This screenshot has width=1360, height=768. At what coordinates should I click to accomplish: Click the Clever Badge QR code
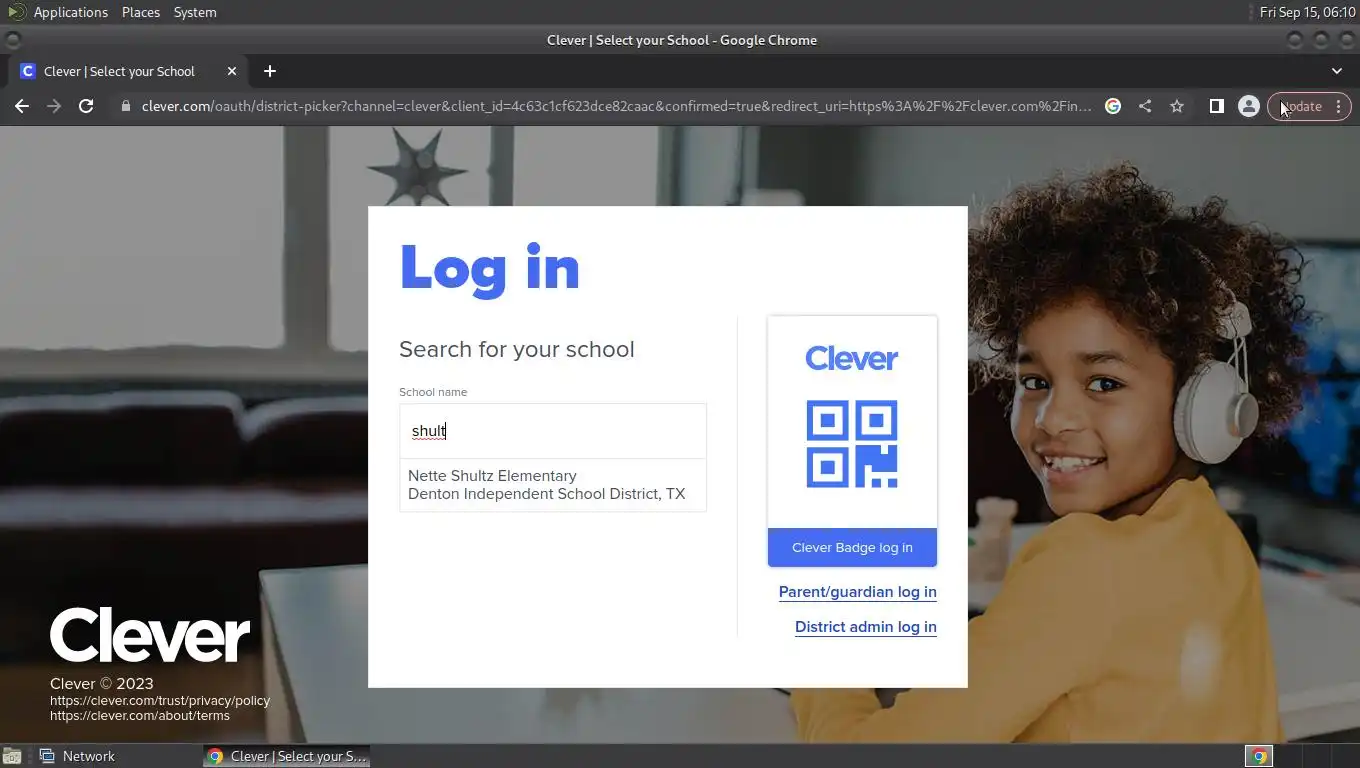(x=852, y=444)
